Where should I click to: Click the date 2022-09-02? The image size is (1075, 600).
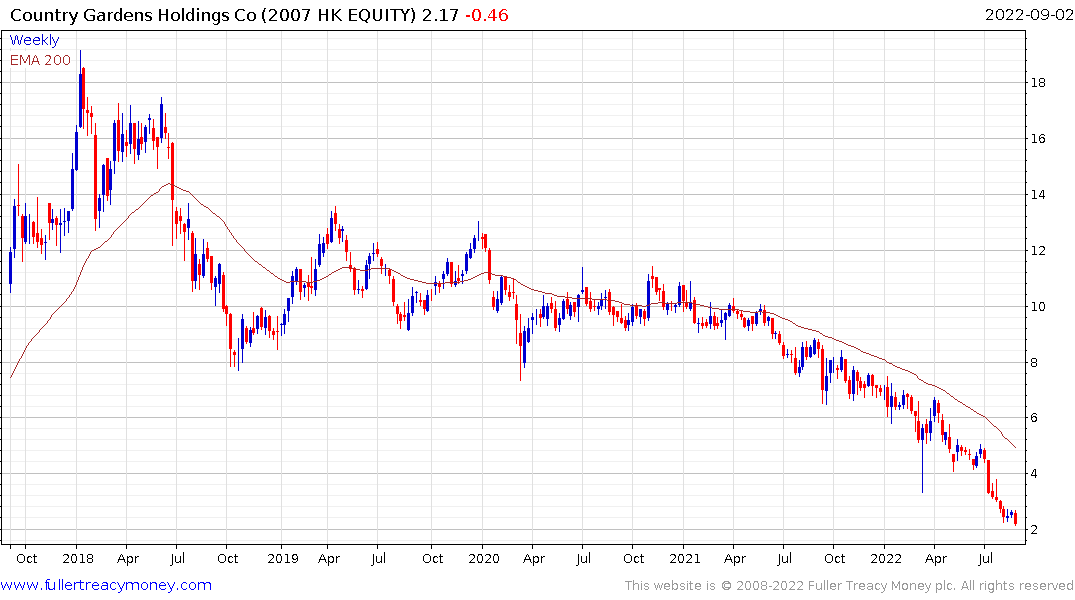(x=1029, y=14)
